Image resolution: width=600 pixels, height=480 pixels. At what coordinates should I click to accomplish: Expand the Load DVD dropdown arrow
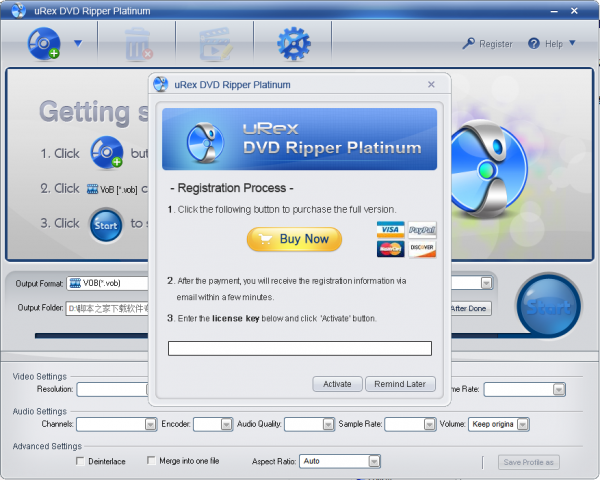coord(78,44)
